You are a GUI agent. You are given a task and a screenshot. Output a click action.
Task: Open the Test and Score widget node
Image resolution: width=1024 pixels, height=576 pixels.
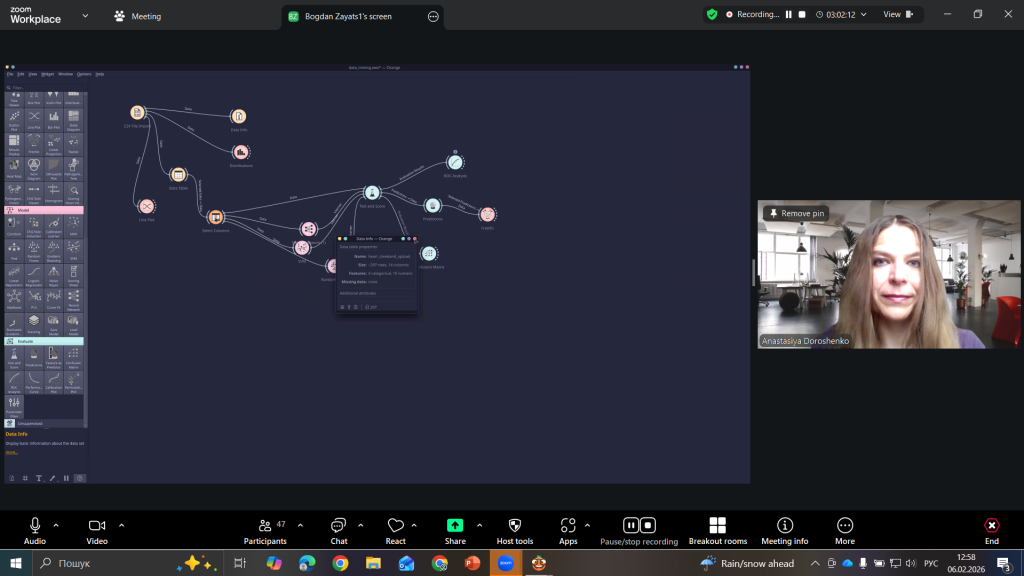[x=372, y=192]
